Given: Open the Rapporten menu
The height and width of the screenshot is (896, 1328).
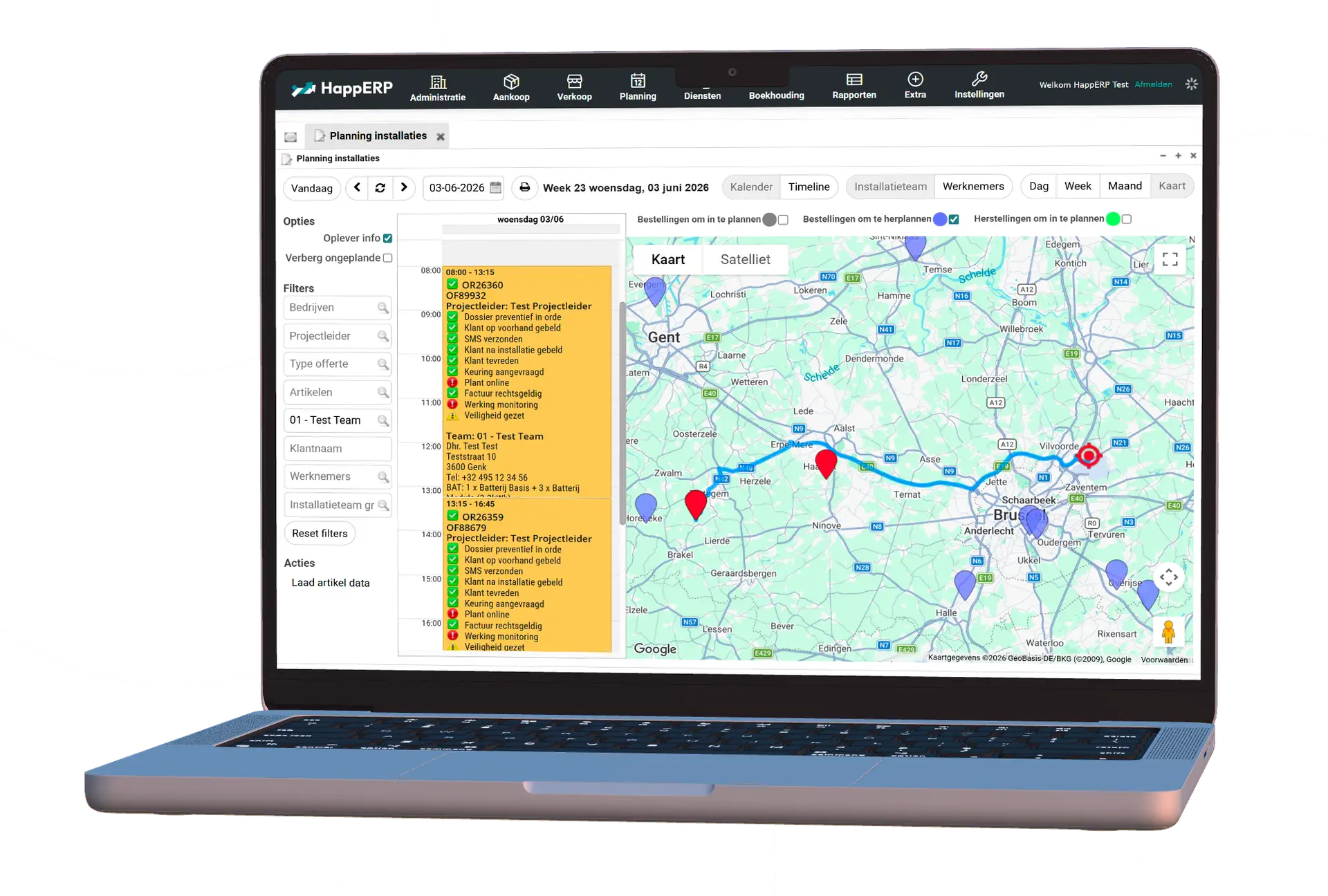Looking at the screenshot, I should [x=854, y=86].
